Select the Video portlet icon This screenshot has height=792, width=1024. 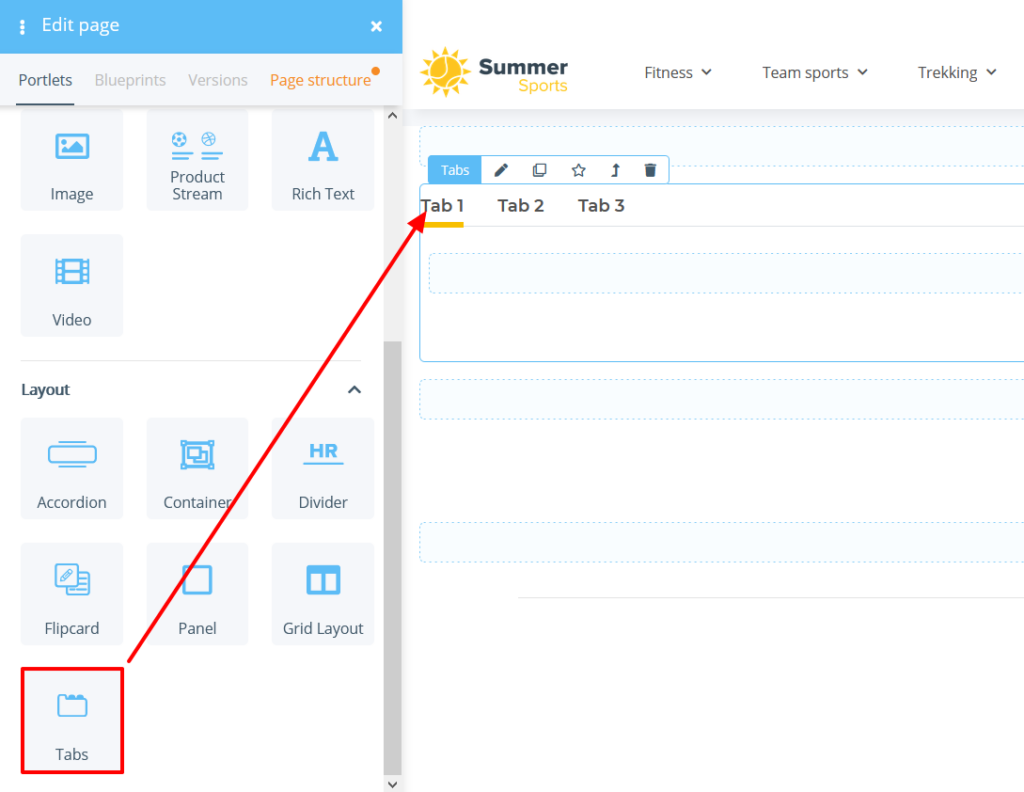coord(71,285)
